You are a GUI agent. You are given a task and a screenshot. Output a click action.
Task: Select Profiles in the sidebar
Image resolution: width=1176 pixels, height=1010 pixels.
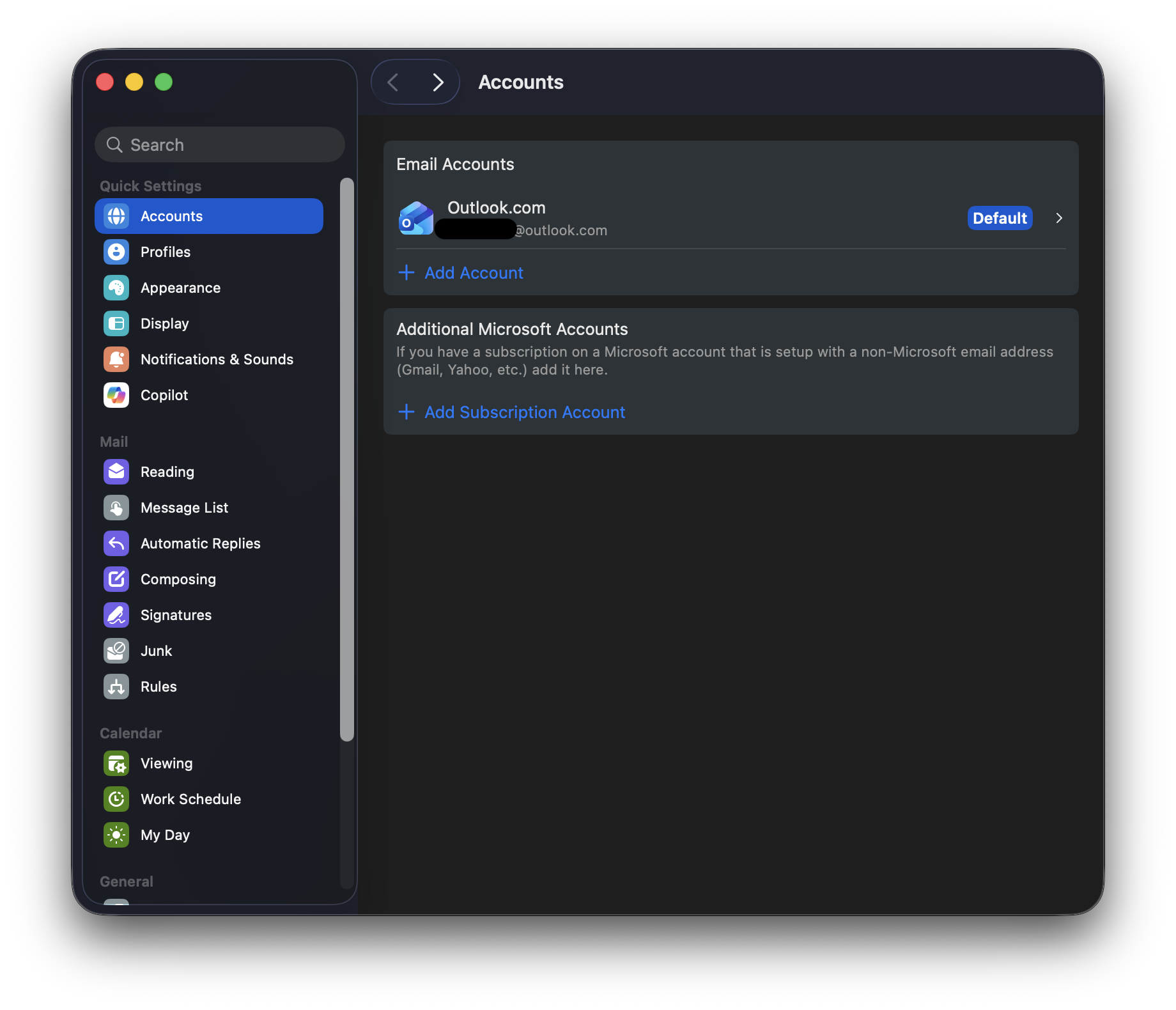209,252
